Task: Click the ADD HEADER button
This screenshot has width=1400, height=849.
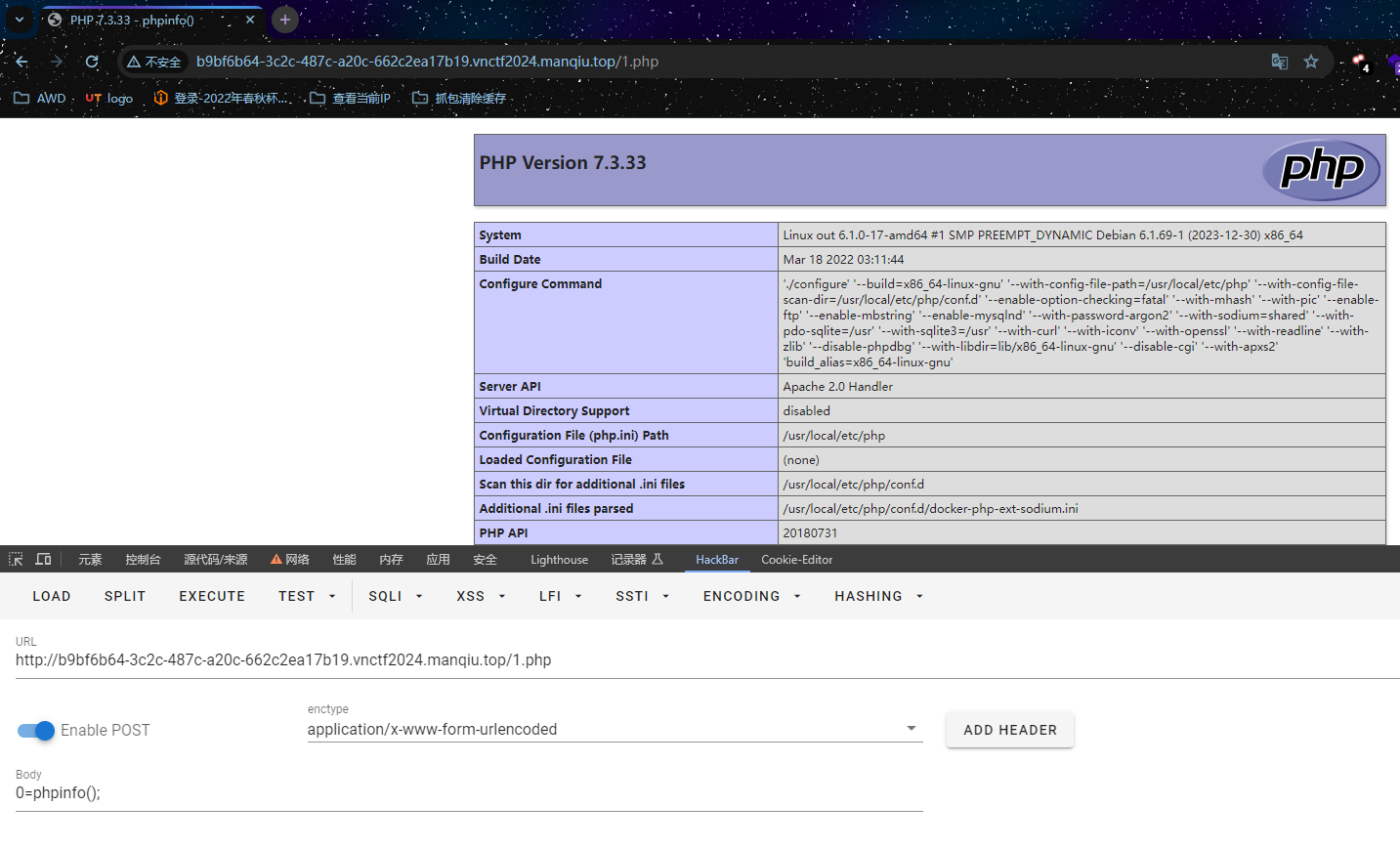Action: (1010, 730)
